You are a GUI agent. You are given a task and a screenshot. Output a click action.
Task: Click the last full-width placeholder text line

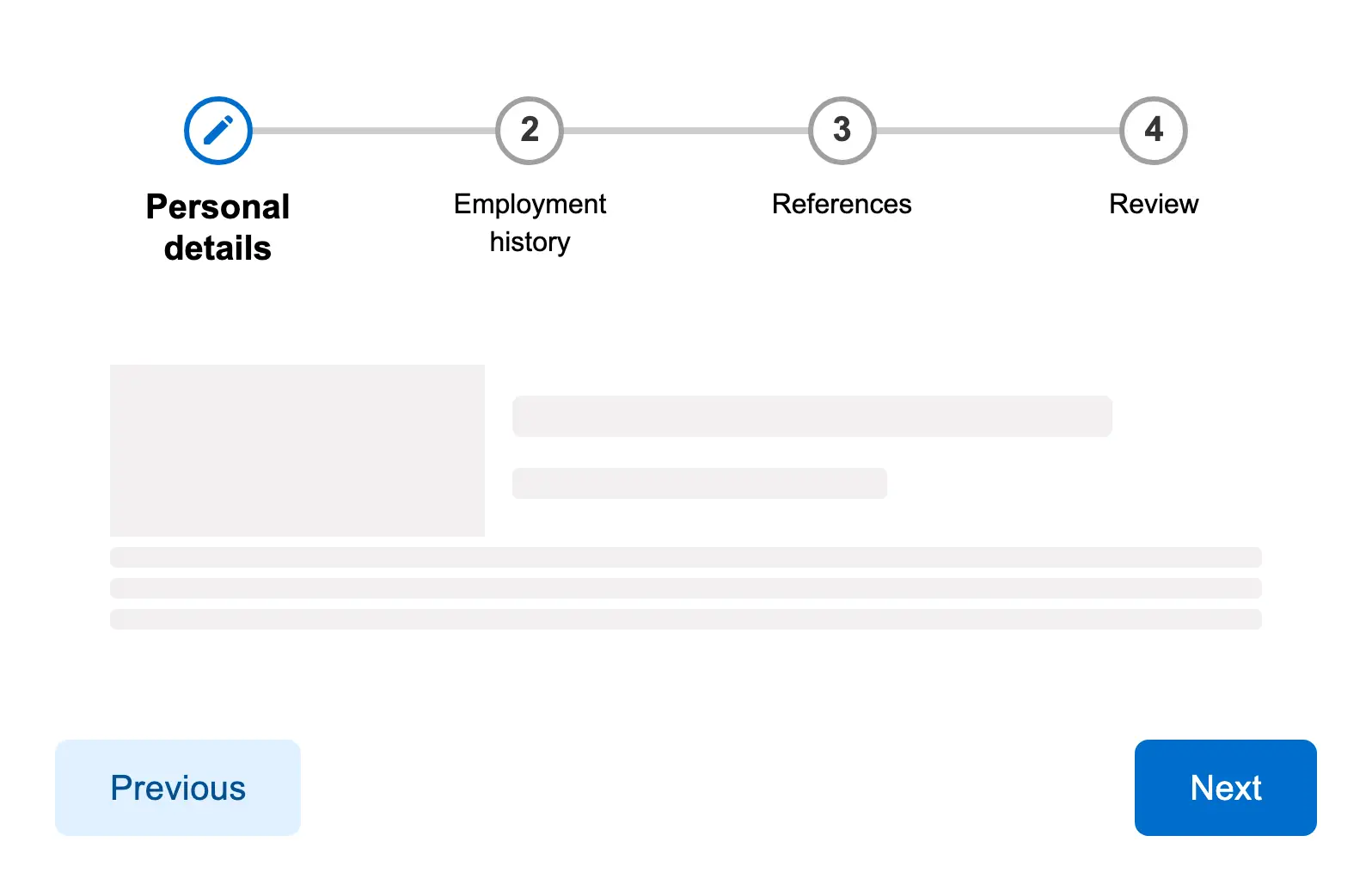(x=686, y=619)
